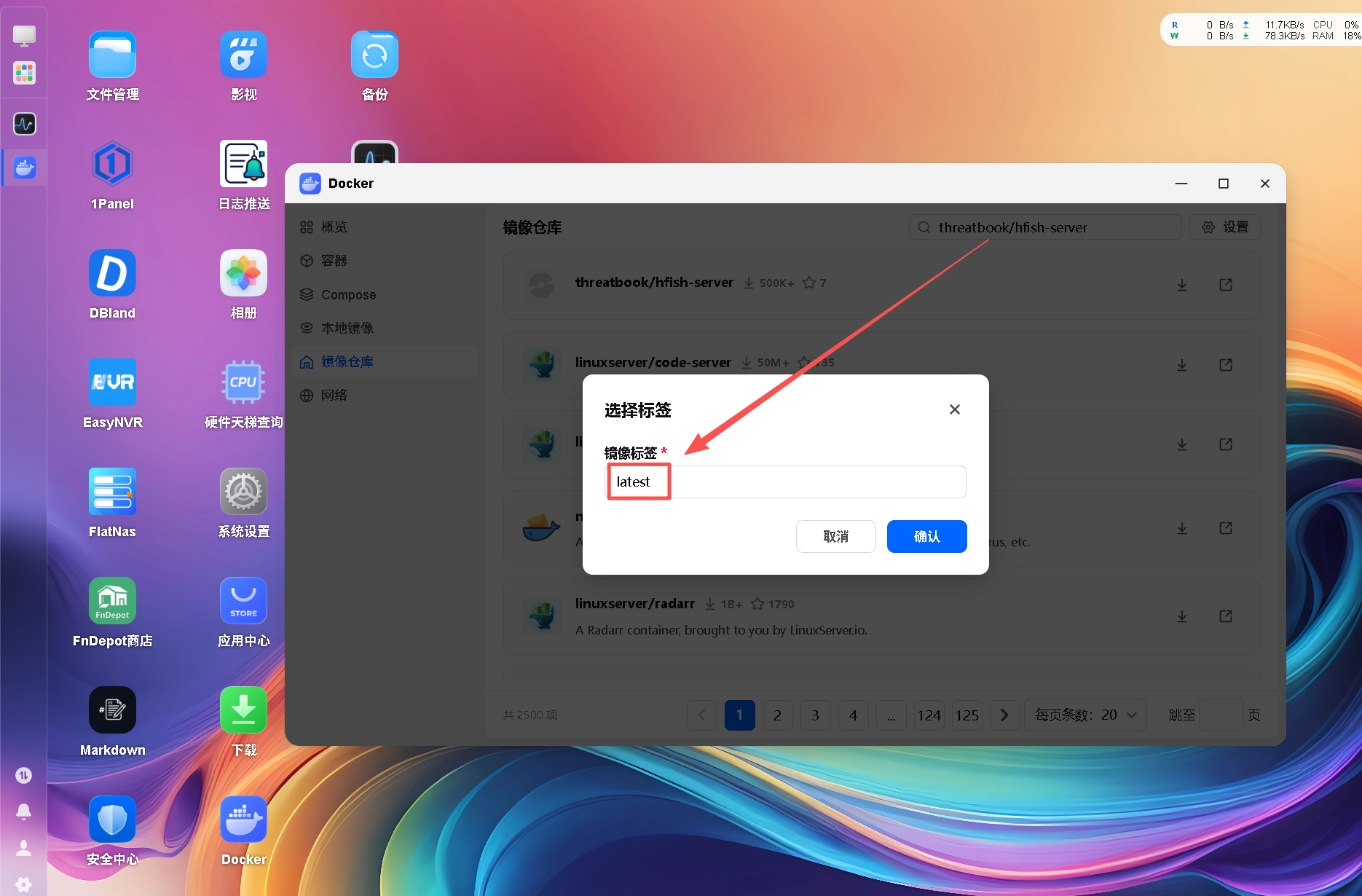Open the 网络 network section

click(x=385, y=395)
